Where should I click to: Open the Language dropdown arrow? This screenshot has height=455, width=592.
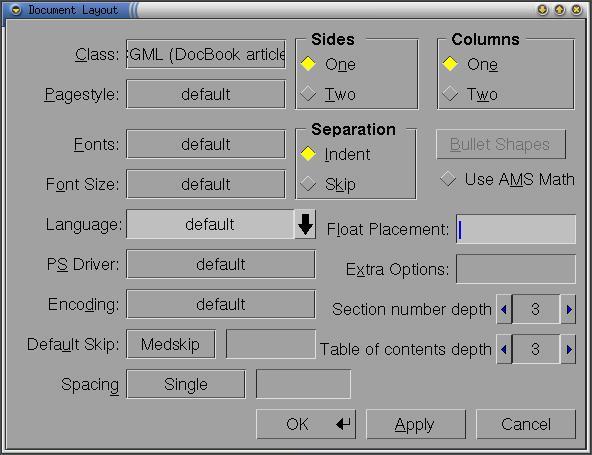tap(305, 224)
